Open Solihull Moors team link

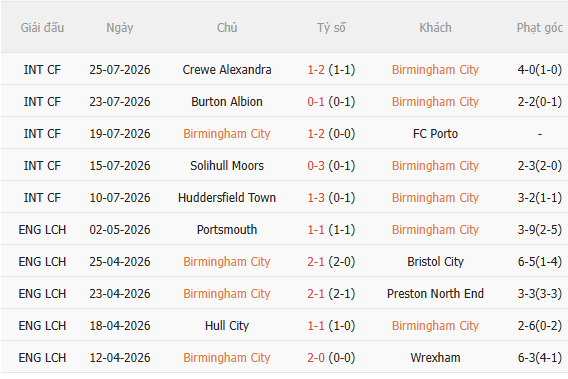tap(227, 166)
